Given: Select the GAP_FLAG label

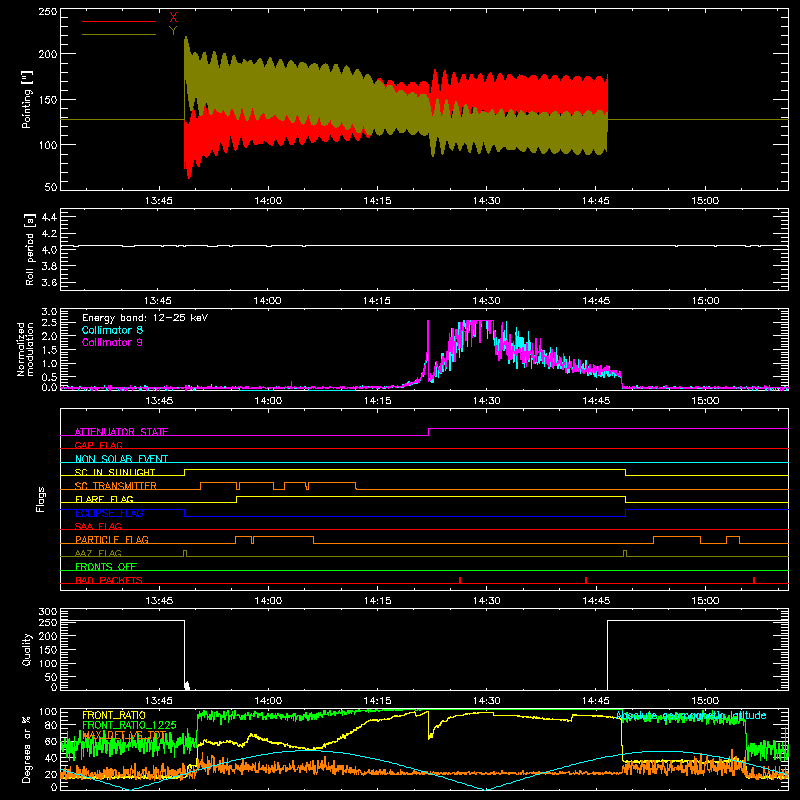Looking at the screenshot, I should click(x=98, y=445).
